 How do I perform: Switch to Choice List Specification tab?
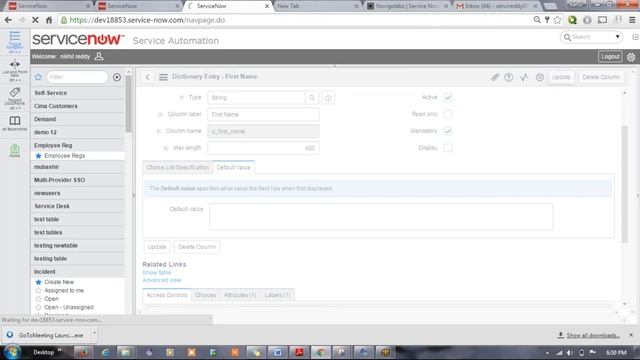178,167
